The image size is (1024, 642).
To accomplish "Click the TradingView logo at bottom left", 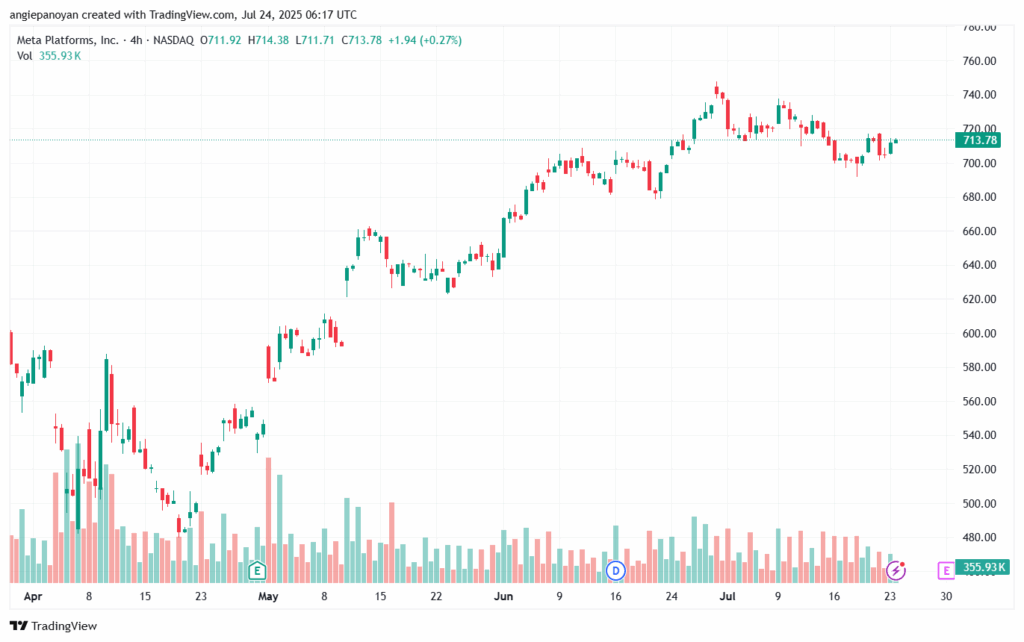I will click(19, 626).
